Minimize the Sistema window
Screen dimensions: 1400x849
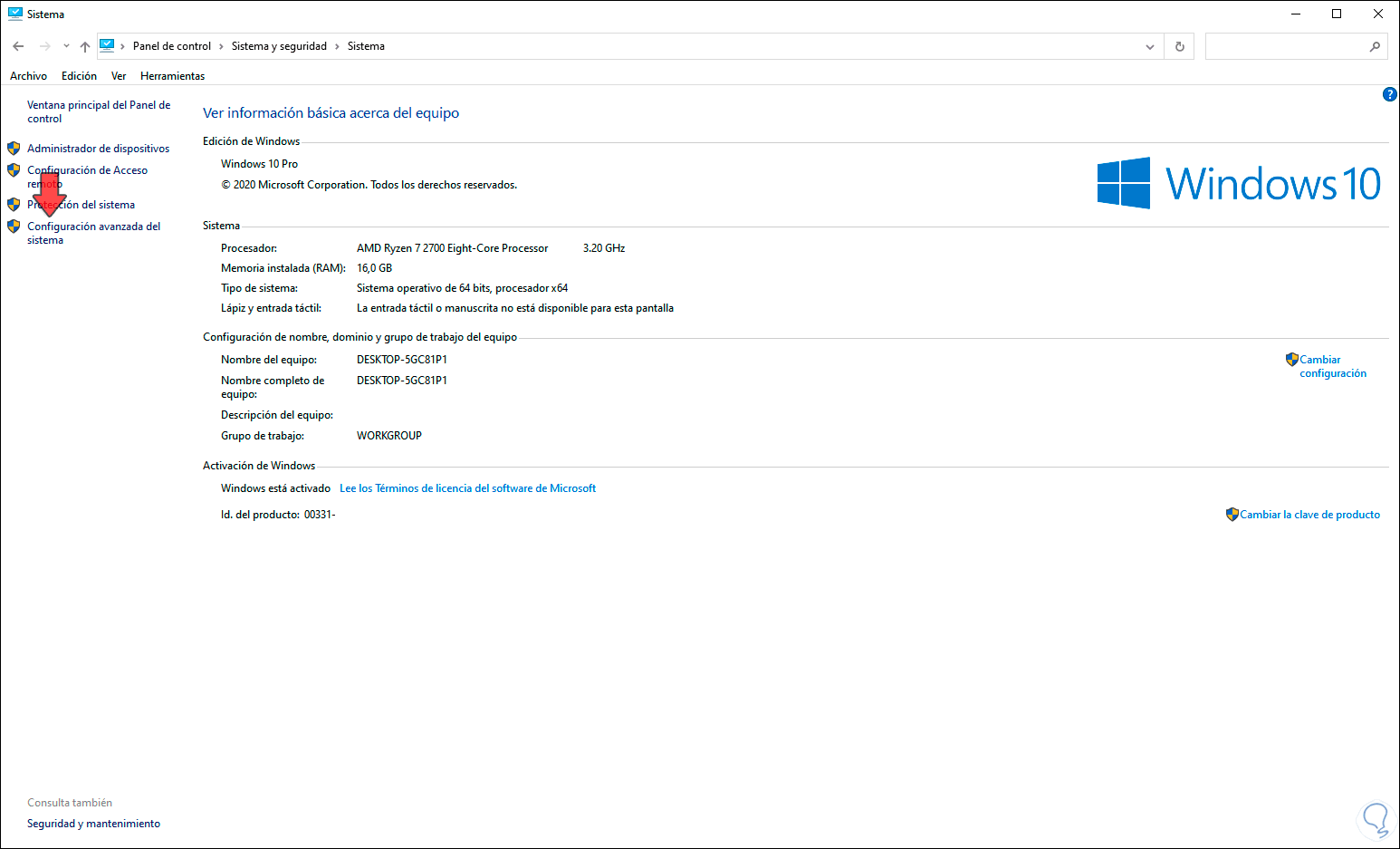pos(1296,14)
